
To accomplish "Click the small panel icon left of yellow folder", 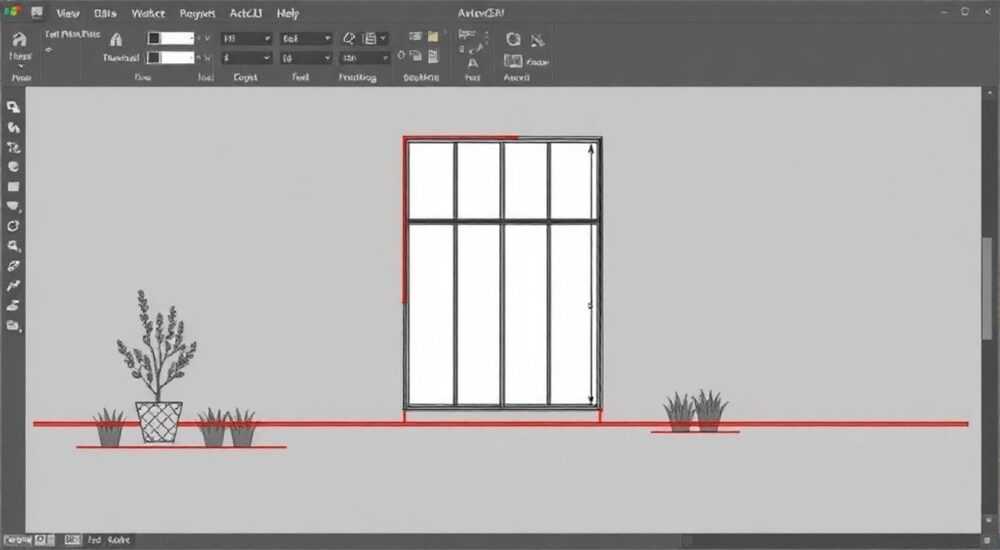I will pos(415,36).
